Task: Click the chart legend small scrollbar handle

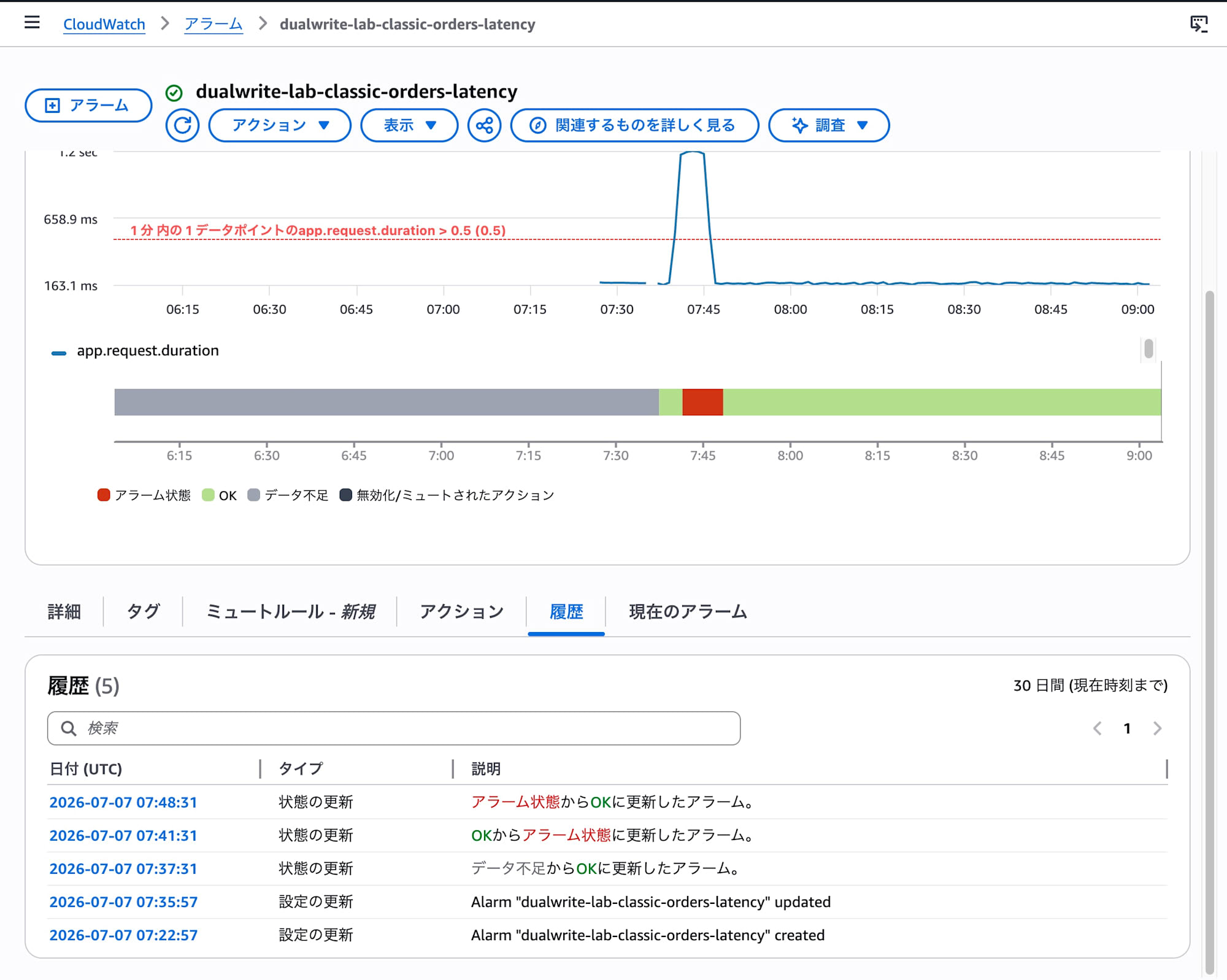Action: [1148, 349]
